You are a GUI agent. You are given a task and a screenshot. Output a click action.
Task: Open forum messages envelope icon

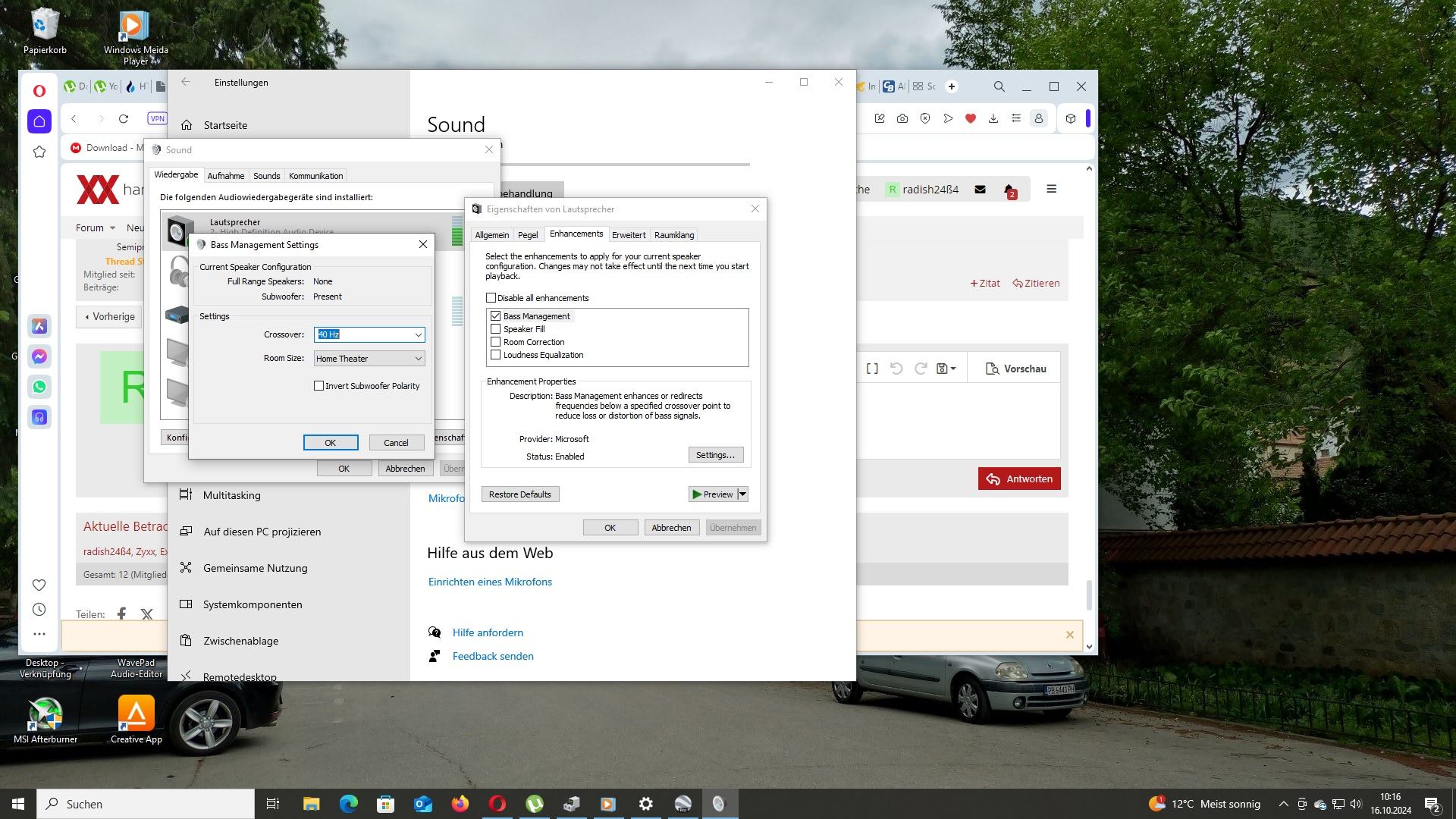pyautogui.click(x=980, y=190)
